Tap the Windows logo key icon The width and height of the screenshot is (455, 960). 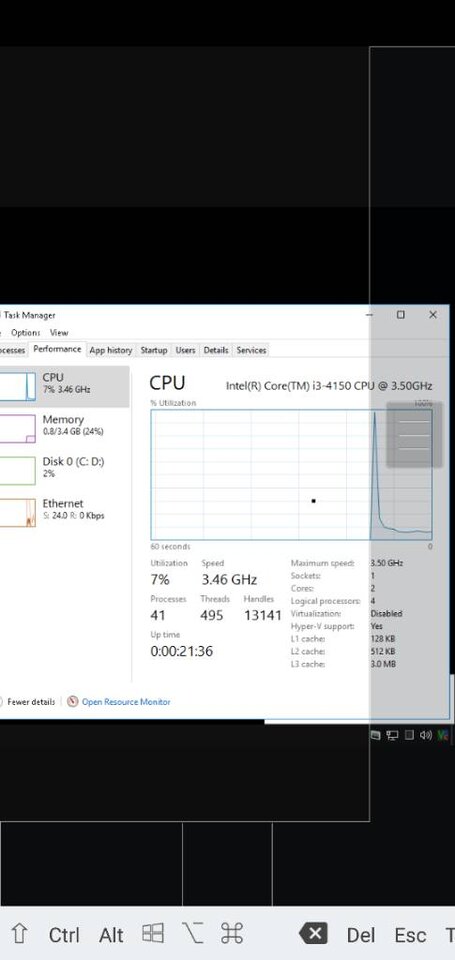(x=152, y=934)
